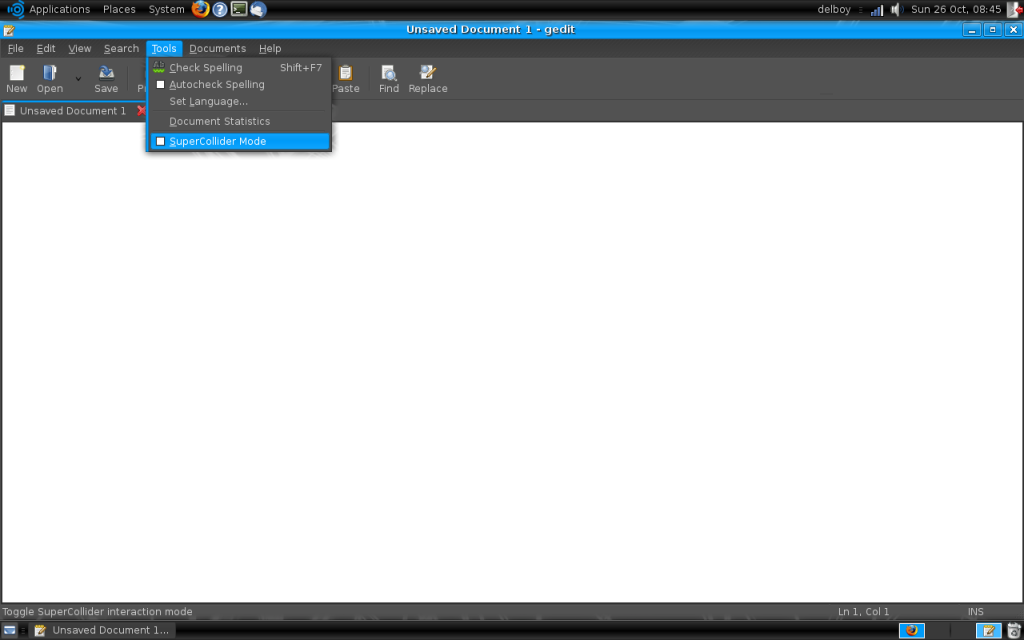The height and width of the screenshot is (640, 1024).
Task: Close the open Tools menu from the menu bar
Action: (164, 48)
